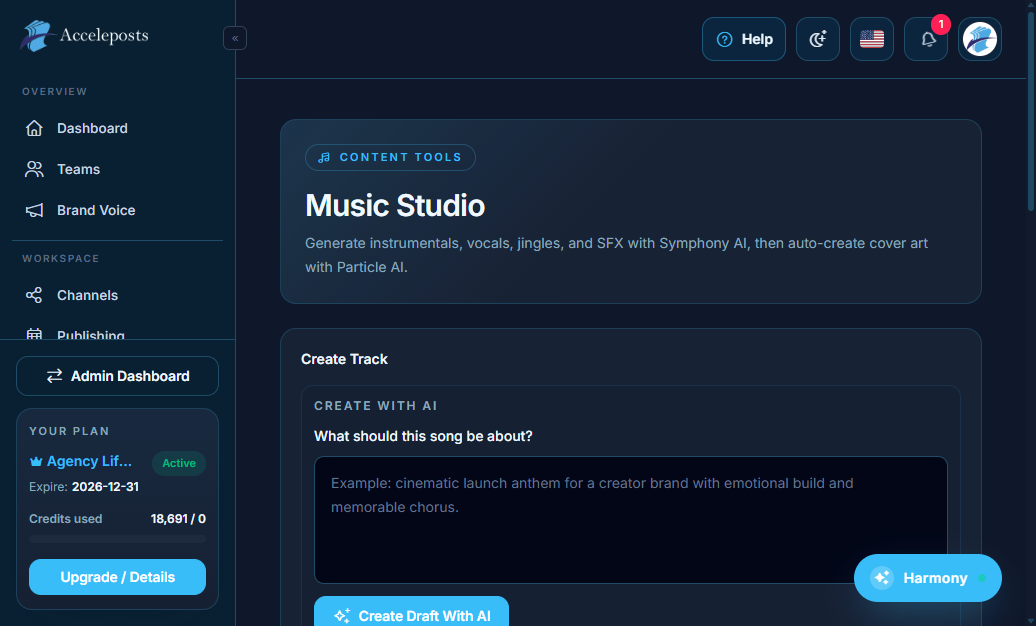
Task: Click the sparkle icon on Create Draft button
Action: [342, 616]
